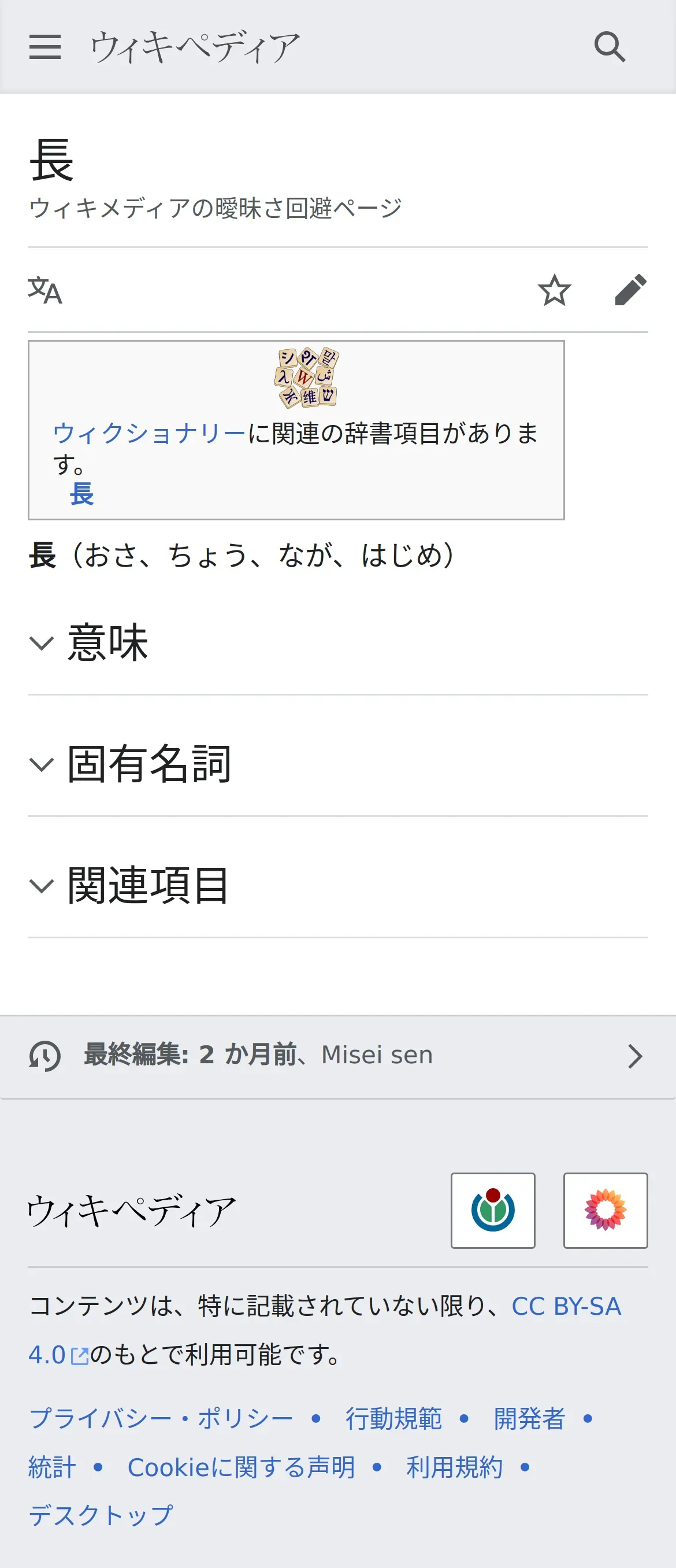Open the MediaWiki sunflower logo button
The height and width of the screenshot is (1568, 676).
pyautogui.click(x=606, y=1211)
